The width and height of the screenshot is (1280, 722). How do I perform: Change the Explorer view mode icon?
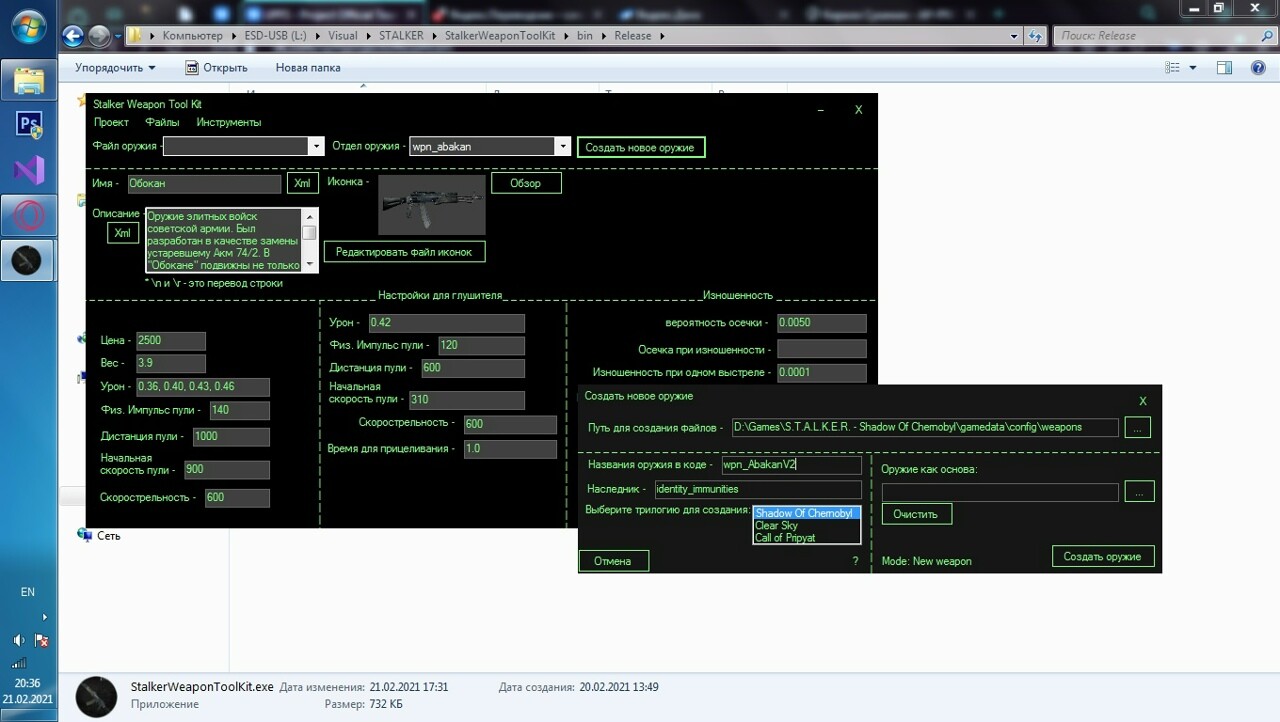click(1172, 68)
